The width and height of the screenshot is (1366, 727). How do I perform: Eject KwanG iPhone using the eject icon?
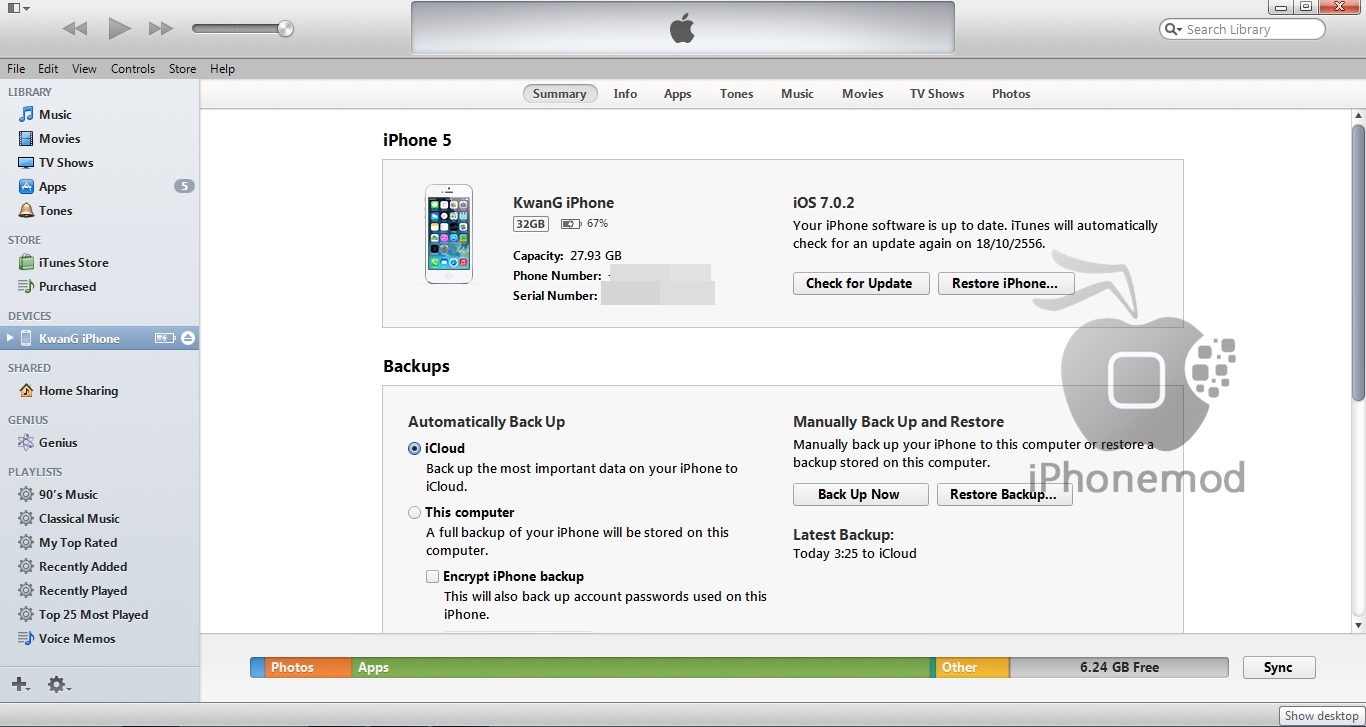[188, 339]
